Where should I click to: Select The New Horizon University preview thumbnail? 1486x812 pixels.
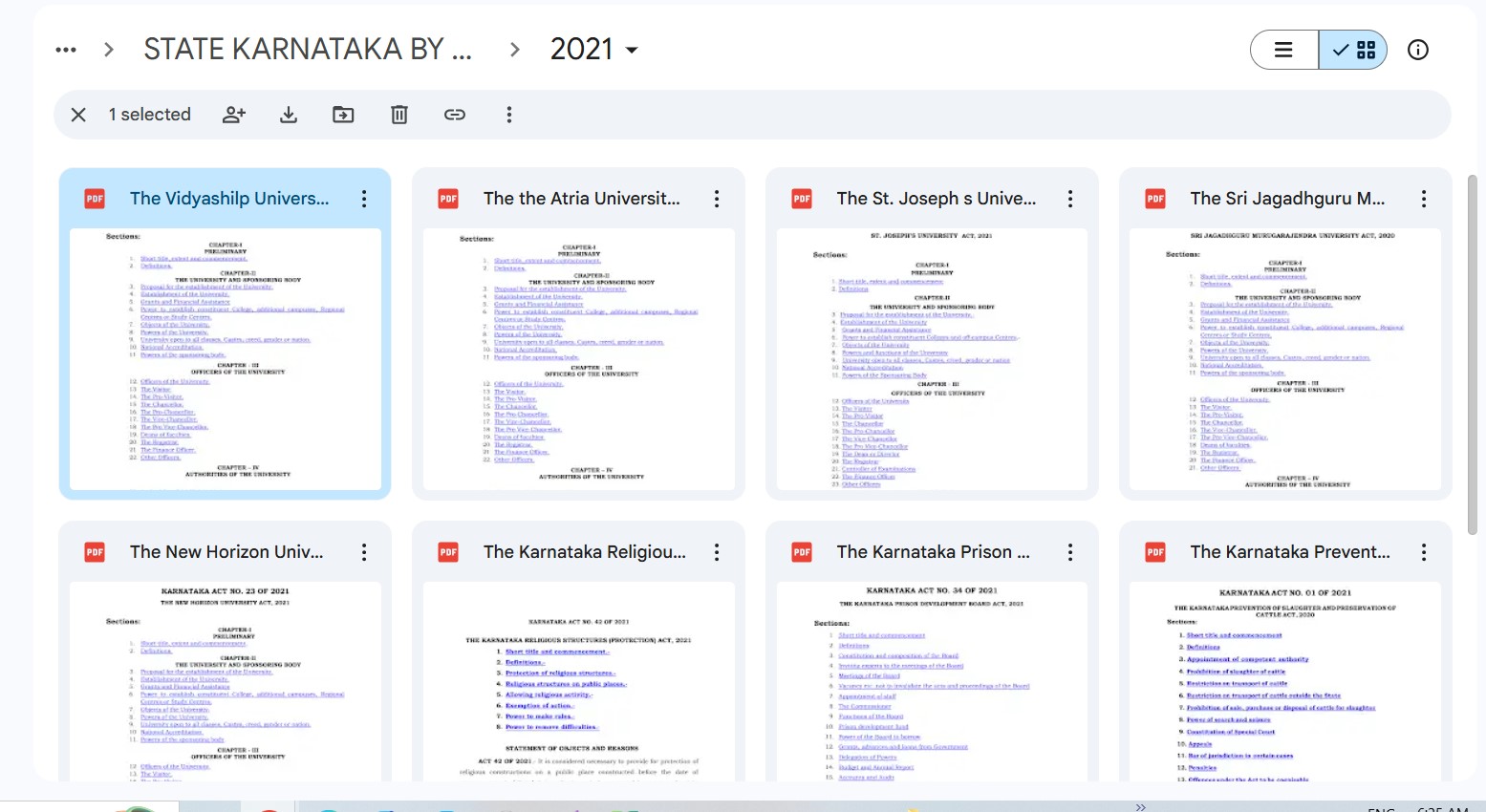pyautogui.click(x=226, y=681)
